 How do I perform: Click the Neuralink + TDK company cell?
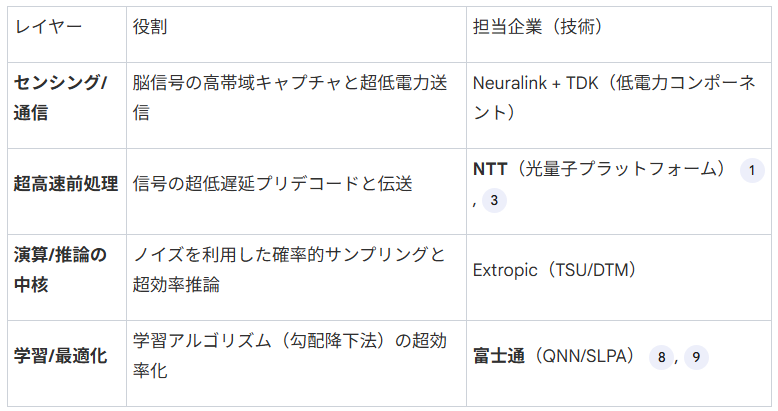coord(613,97)
